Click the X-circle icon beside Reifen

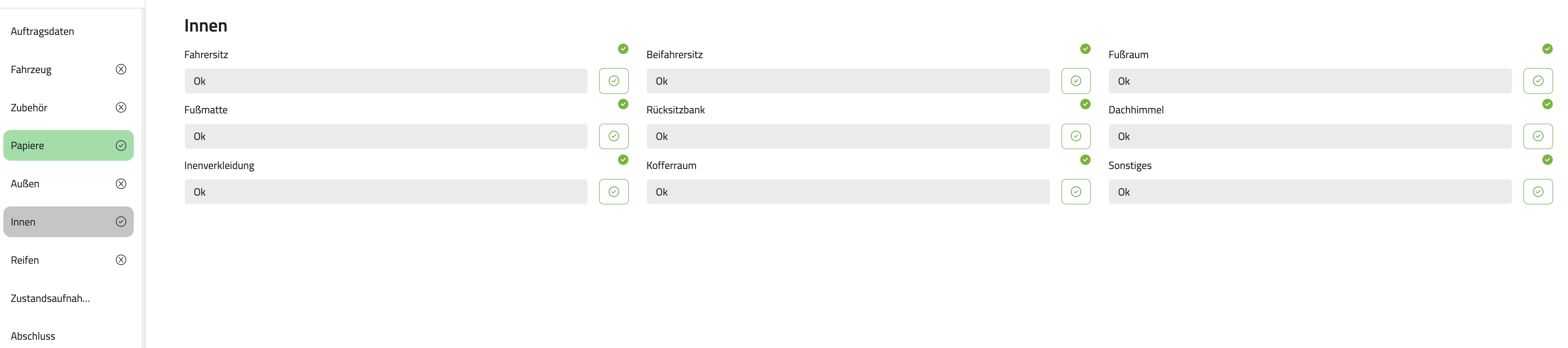click(x=121, y=260)
